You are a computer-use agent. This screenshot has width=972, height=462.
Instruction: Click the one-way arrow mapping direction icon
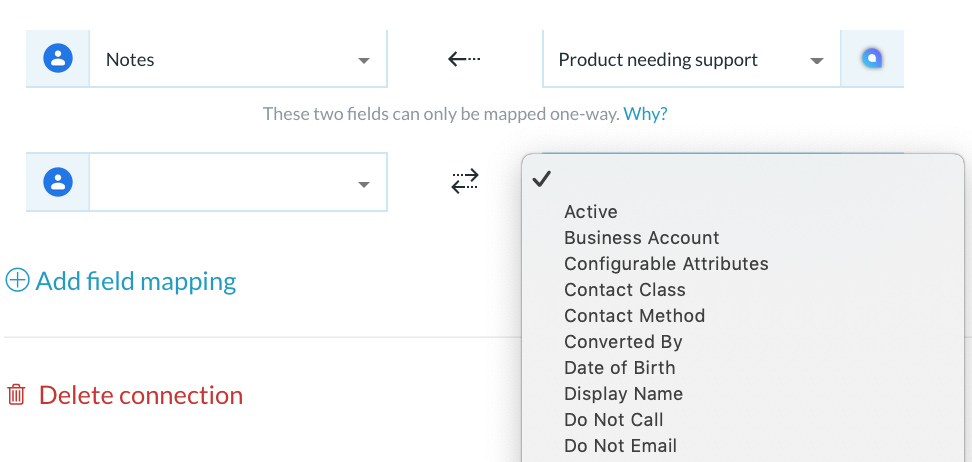pos(464,59)
